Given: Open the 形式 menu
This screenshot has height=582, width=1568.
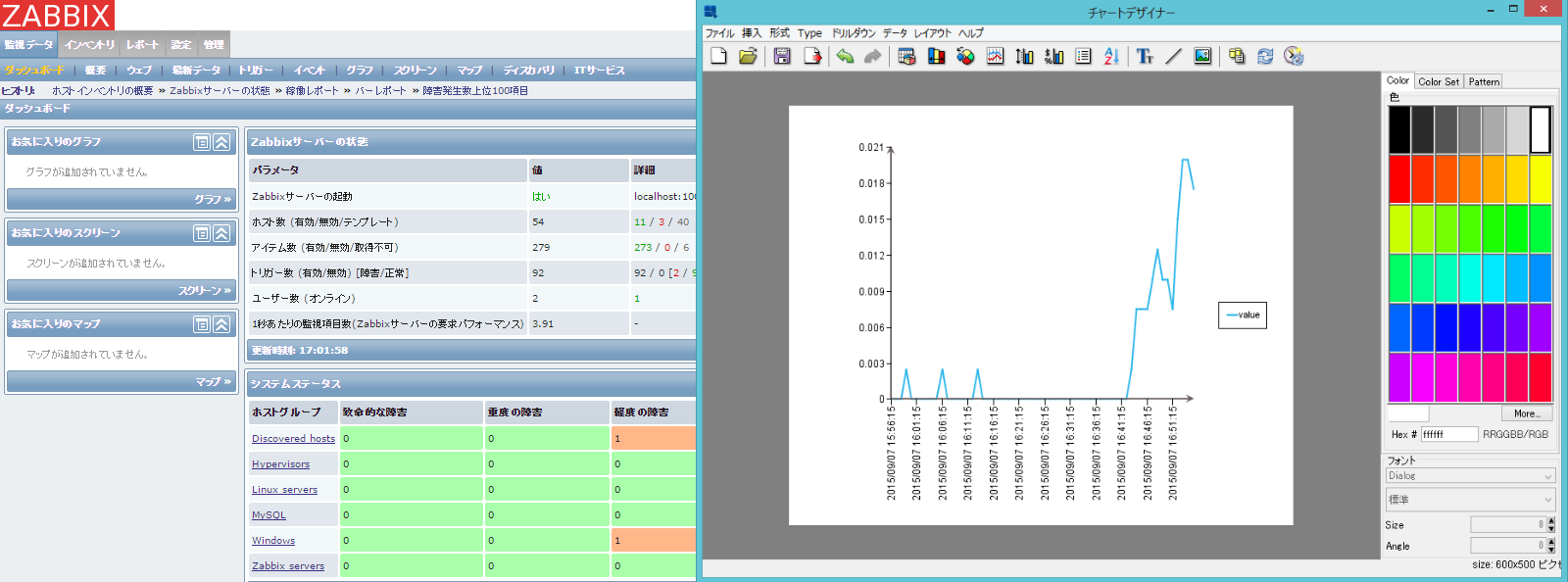Looking at the screenshot, I should point(780,33).
